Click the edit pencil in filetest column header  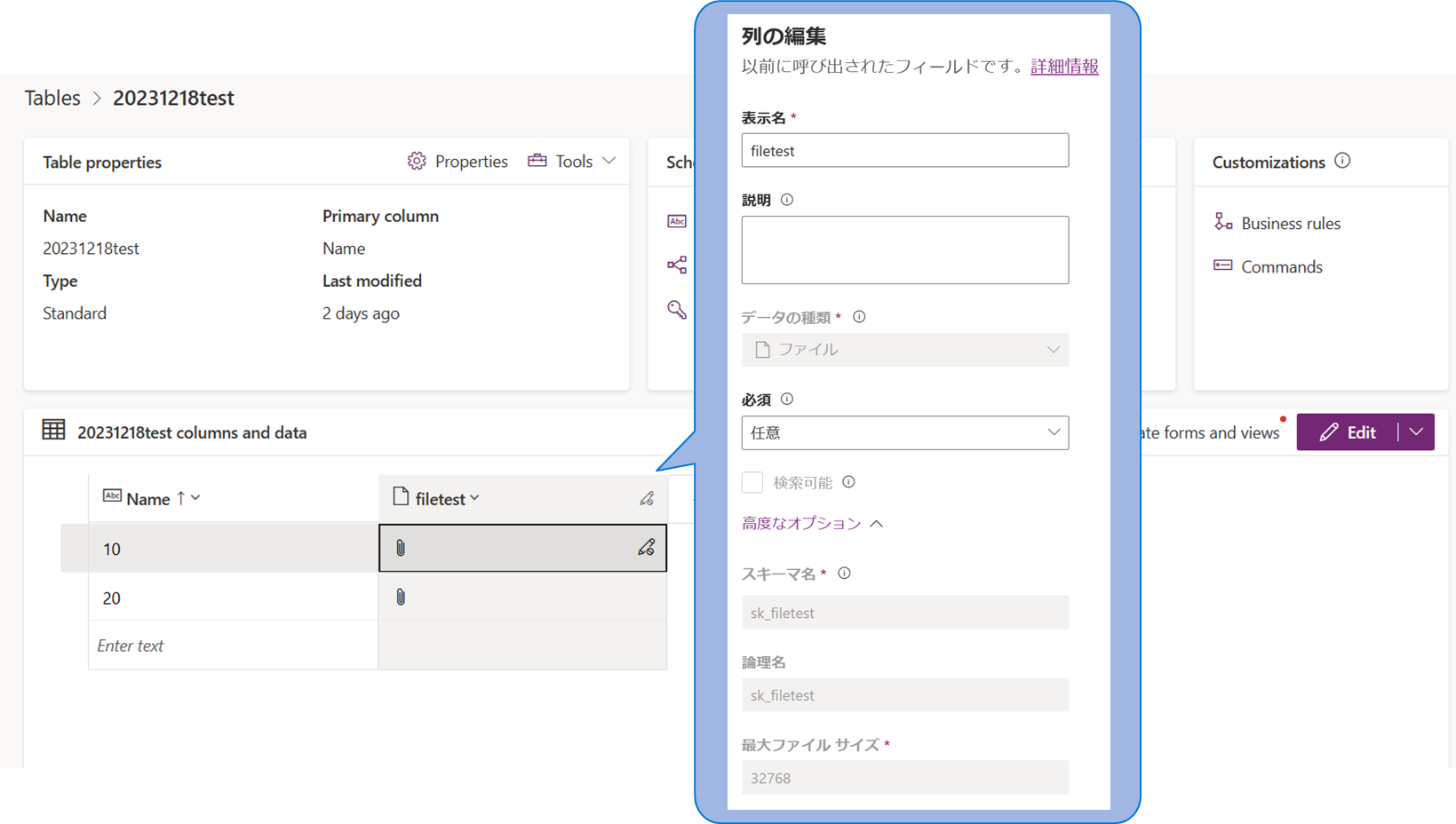647,498
